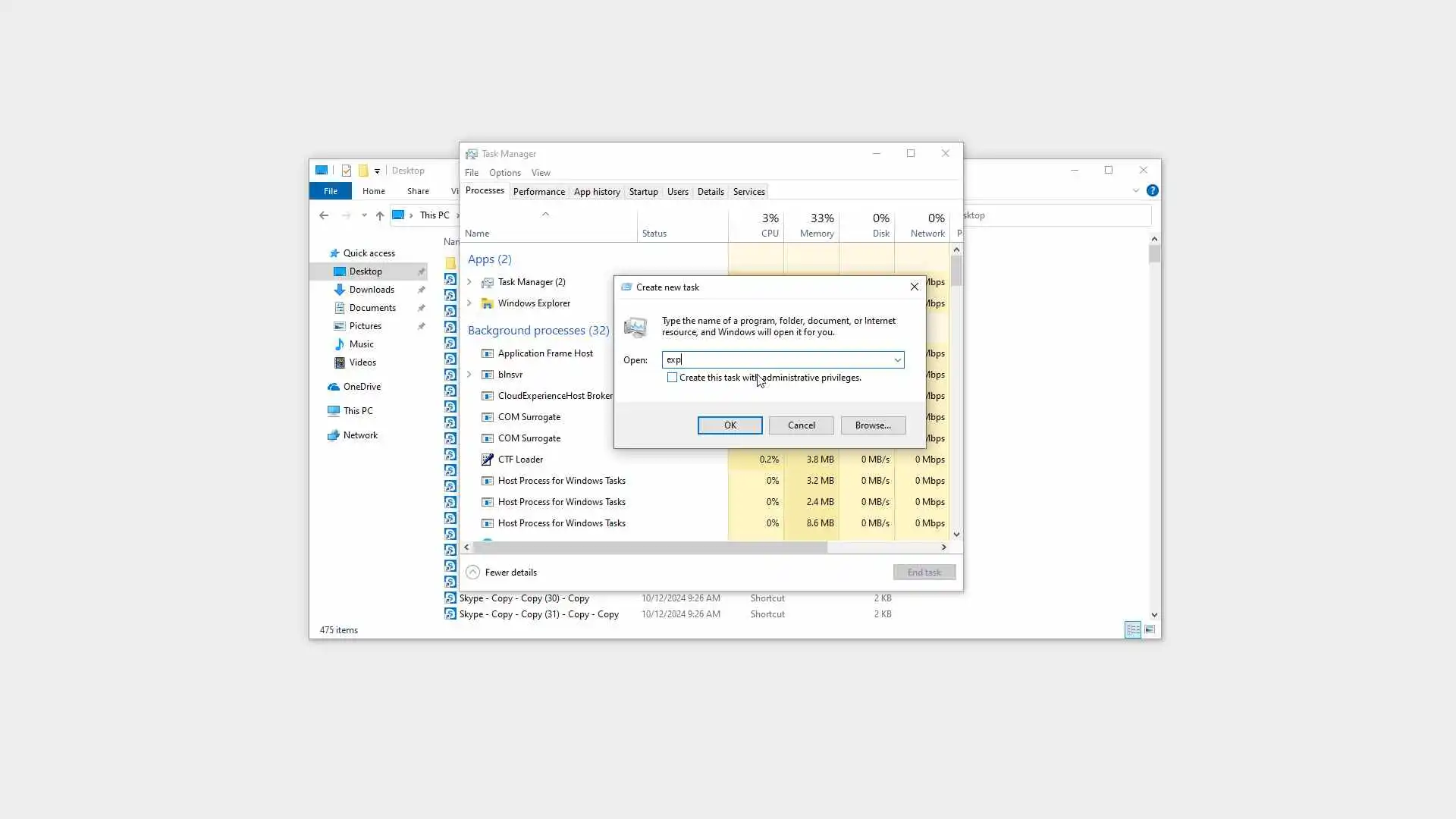Expand the Task Manager (2) group
Screen dimensions: 1456x819
tap(469, 282)
